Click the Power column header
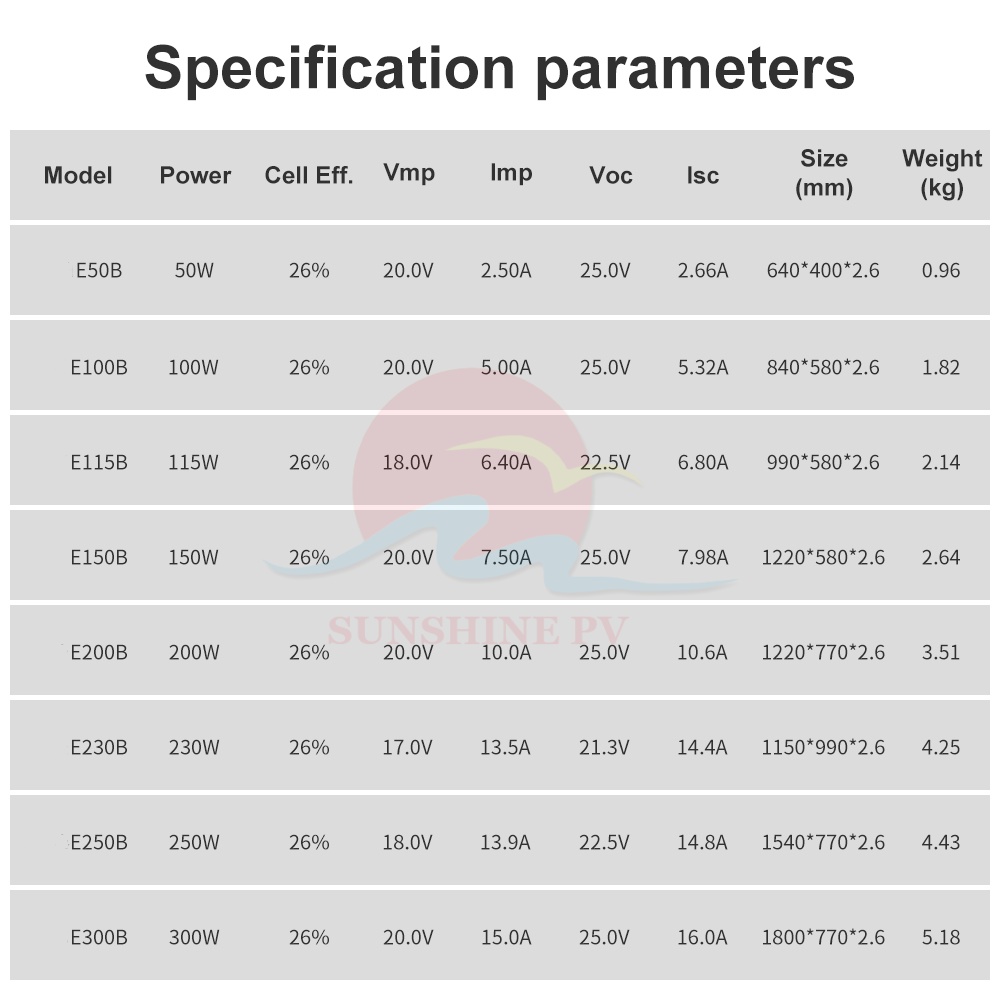 [x=195, y=175]
